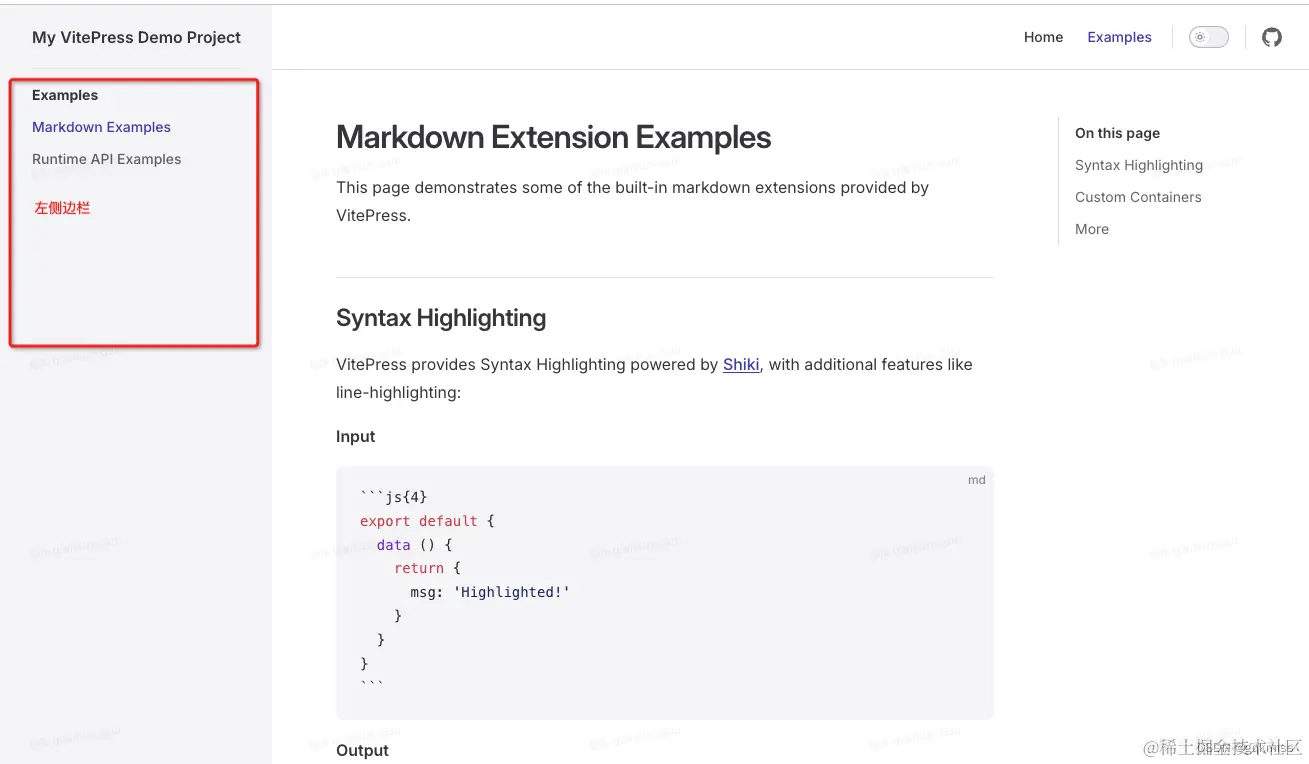Open Markdown Examples in the sidebar
The width and height of the screenshot is (1309, 764).
pos(101,127)
